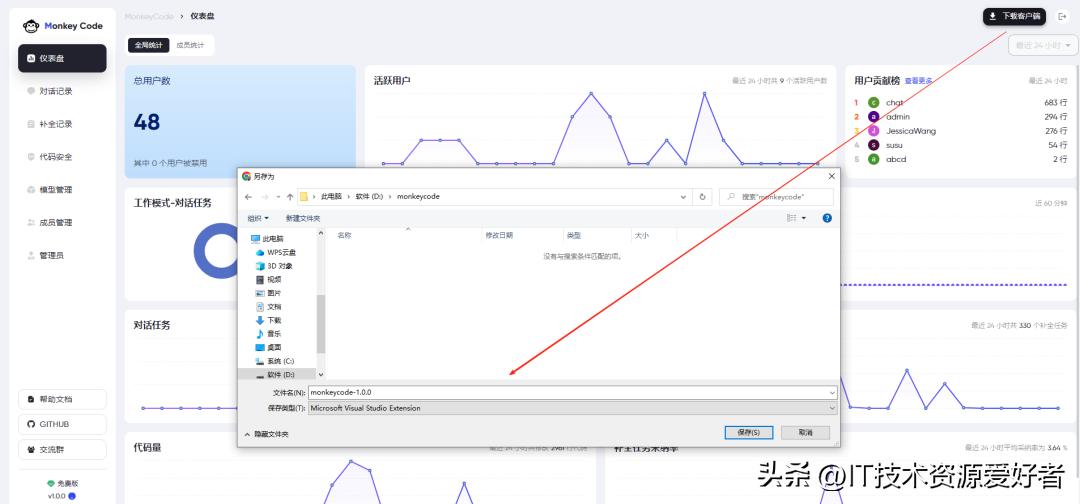Select 软件 (D:) in the navigation tree
This screenshot has width=1080, height=504.
coord(277,375)
